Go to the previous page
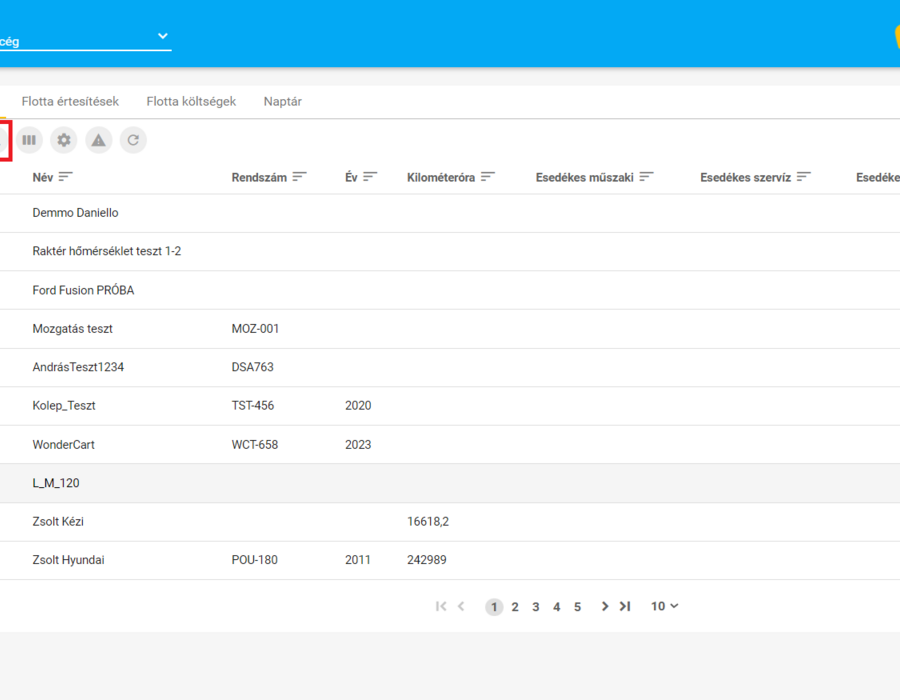900x700 pixels. (461, 606)
